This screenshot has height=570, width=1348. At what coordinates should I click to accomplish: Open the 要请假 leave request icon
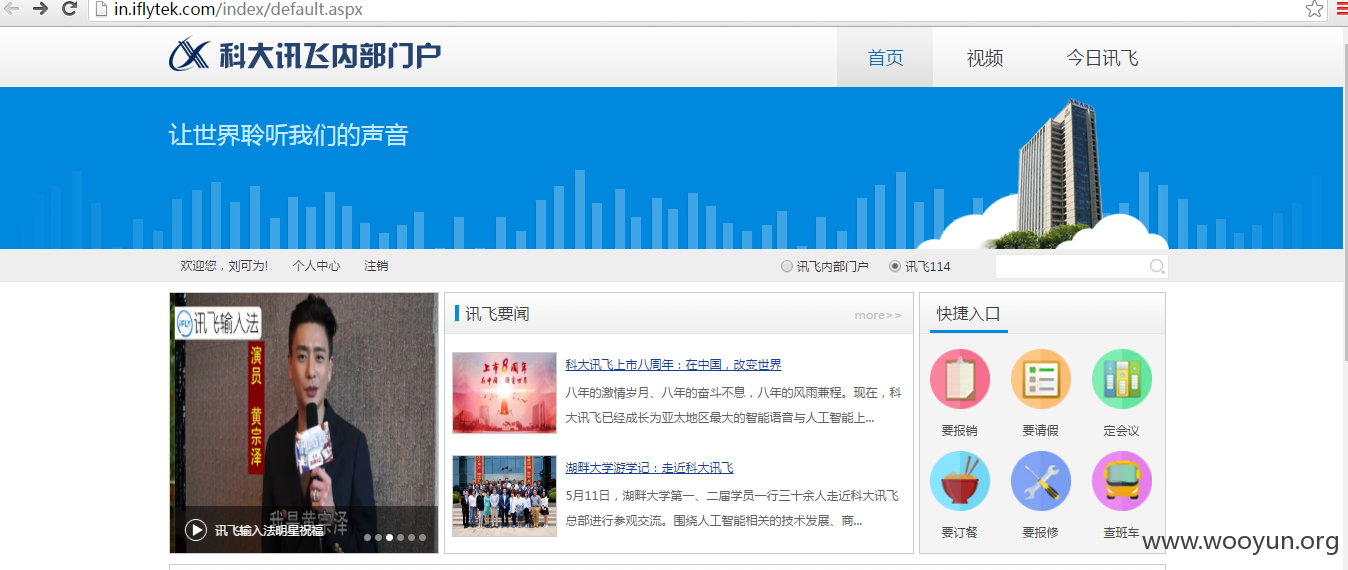[1040, 379]
